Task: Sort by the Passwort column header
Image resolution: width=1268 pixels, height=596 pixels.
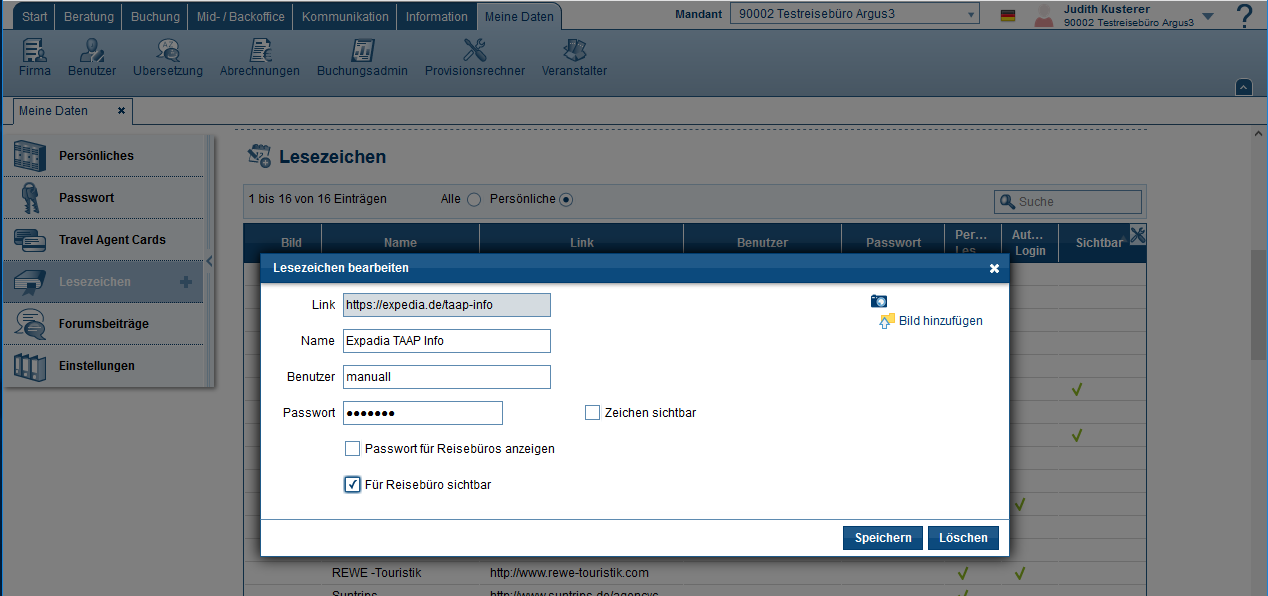Action: [893, 243]
